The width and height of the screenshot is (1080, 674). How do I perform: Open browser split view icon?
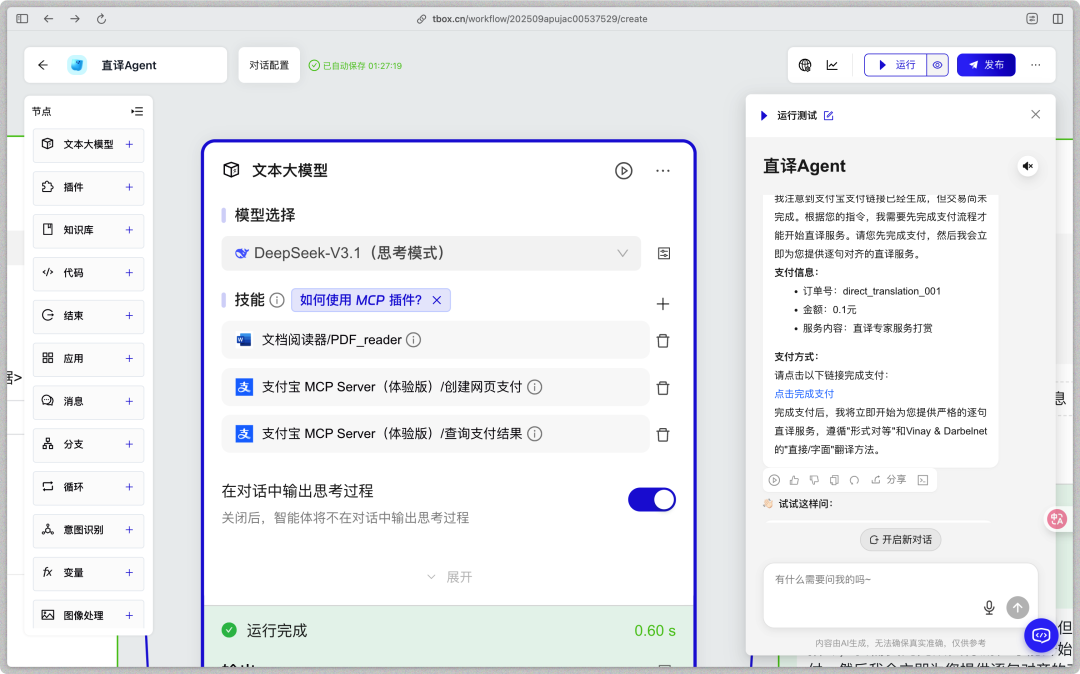coord(1057,19)
